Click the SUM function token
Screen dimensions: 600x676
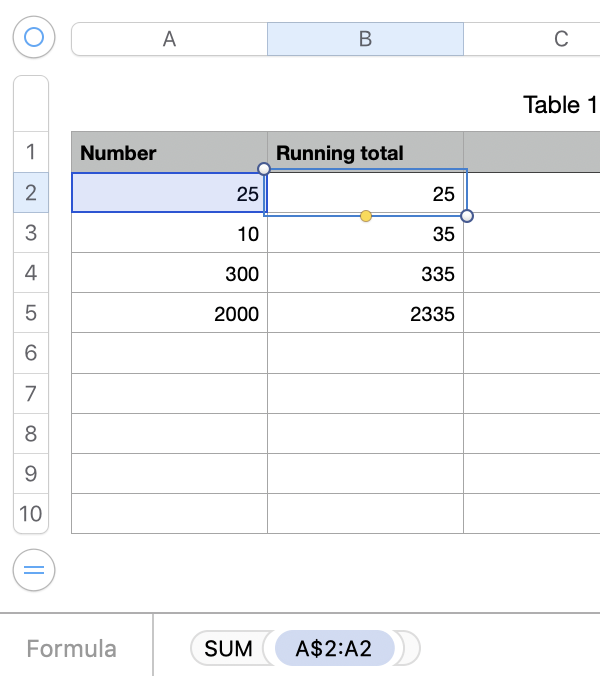coord(228,648)
